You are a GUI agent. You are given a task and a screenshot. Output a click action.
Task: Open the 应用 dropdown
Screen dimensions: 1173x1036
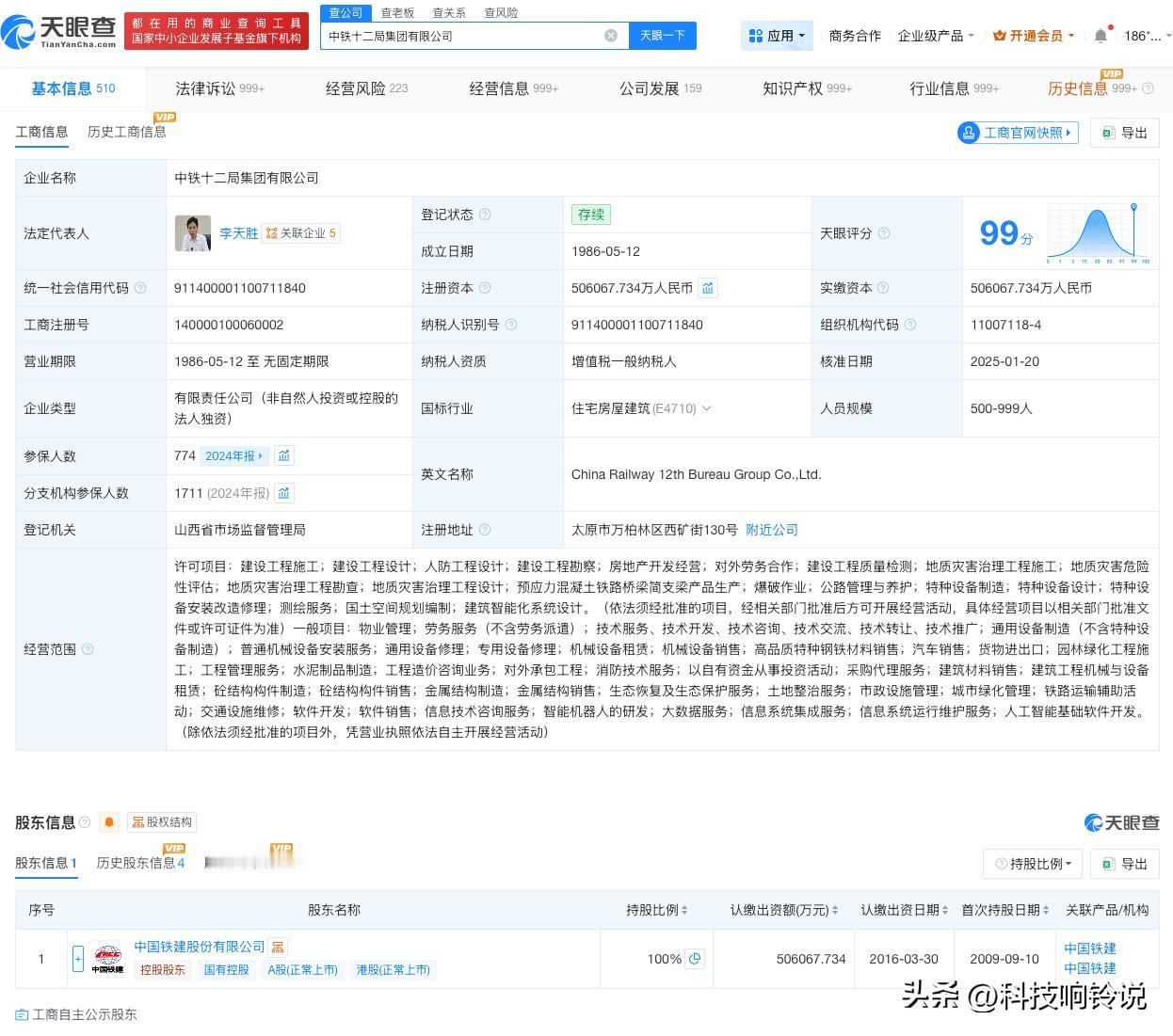[x=777, y=36]
